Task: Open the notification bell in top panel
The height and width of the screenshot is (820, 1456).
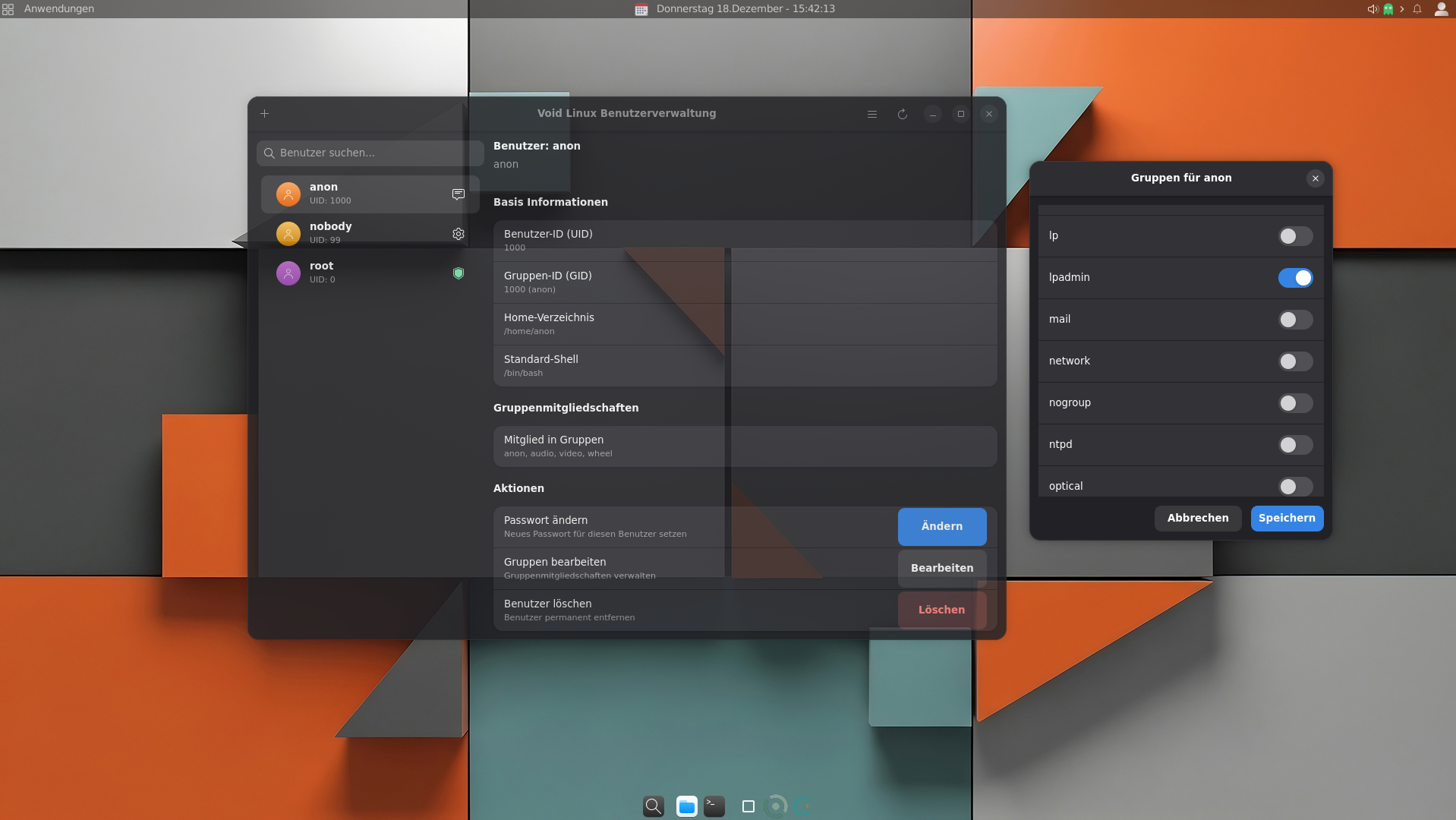Action: 1417,9
